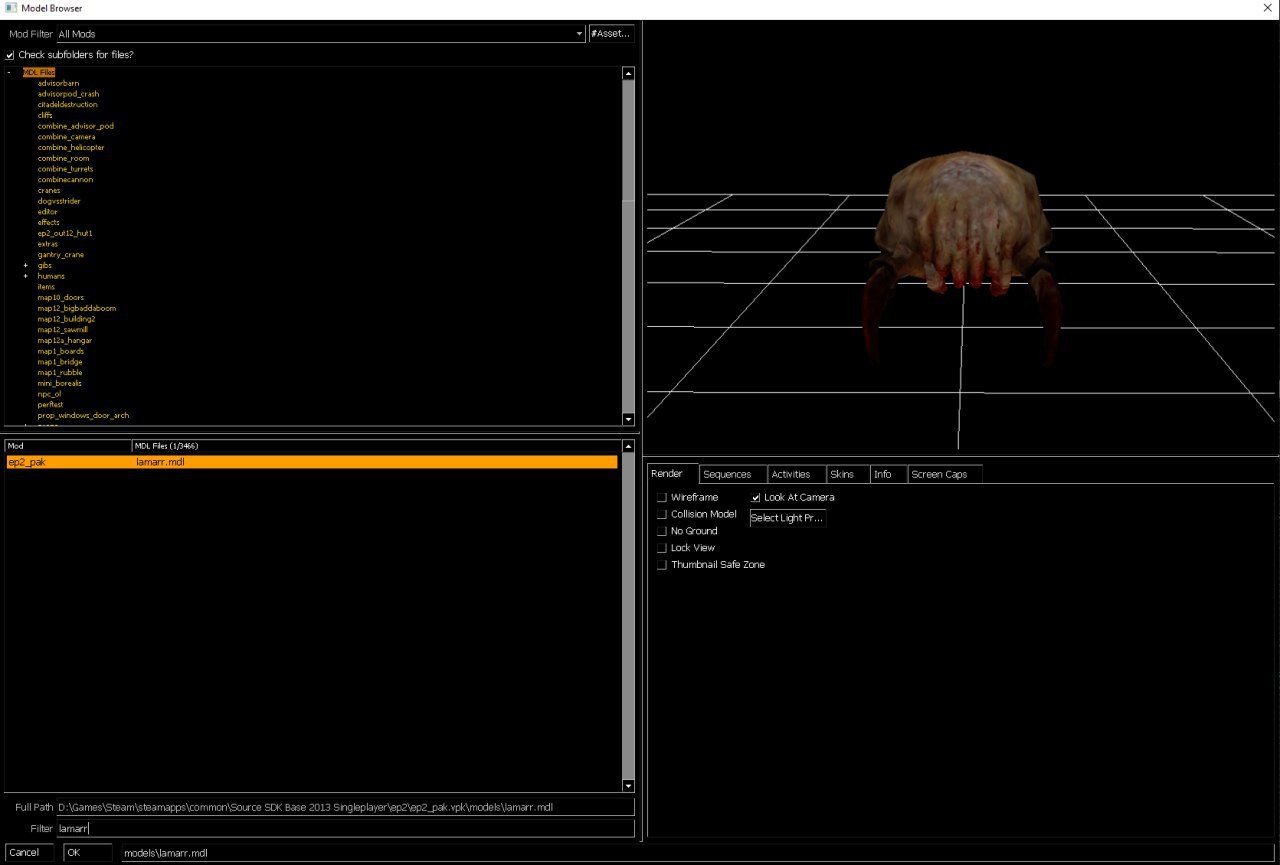Select the items folder
The width and height of the screenshot is (1280, 865).
(46, 287)
